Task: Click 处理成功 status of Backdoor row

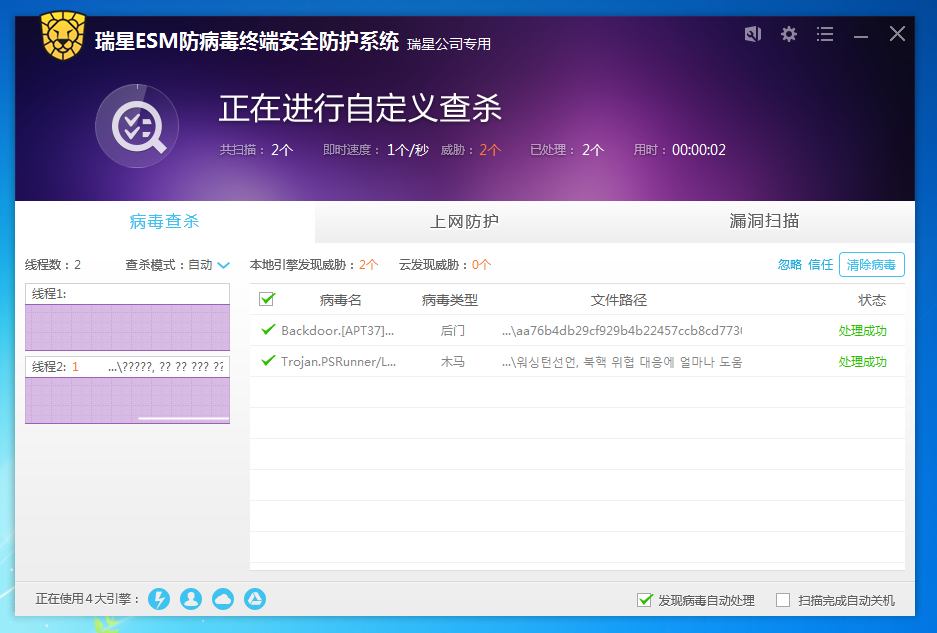Action: (862, 331)
